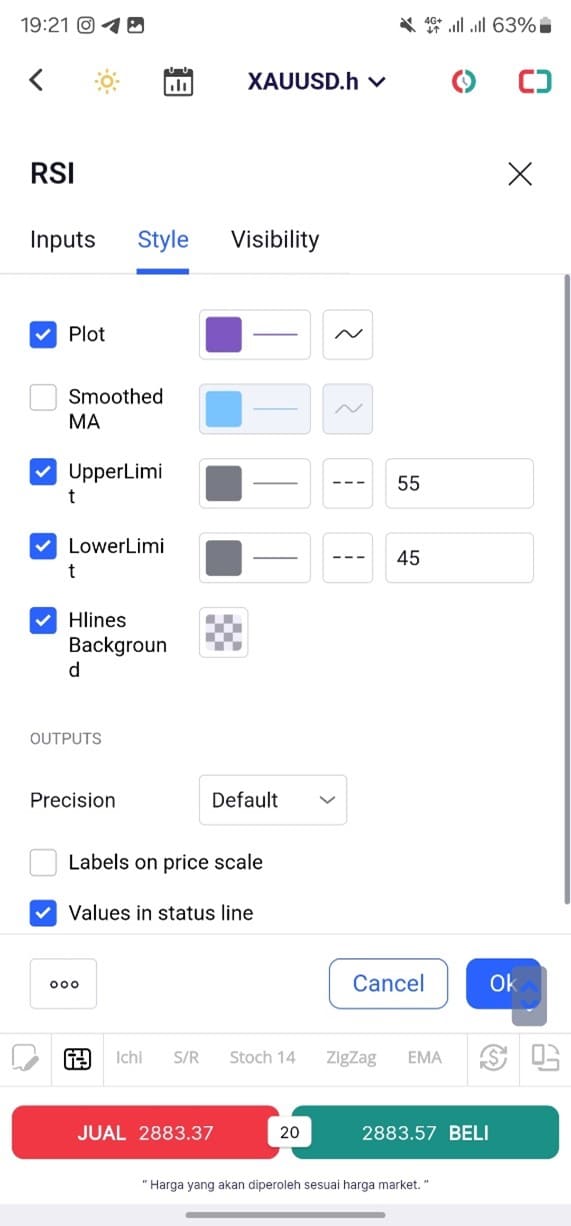The height and width of the screenshot is (1226, 571).
Task: Open the indicators settings icon in toolbar
Action: (77, 1058)
